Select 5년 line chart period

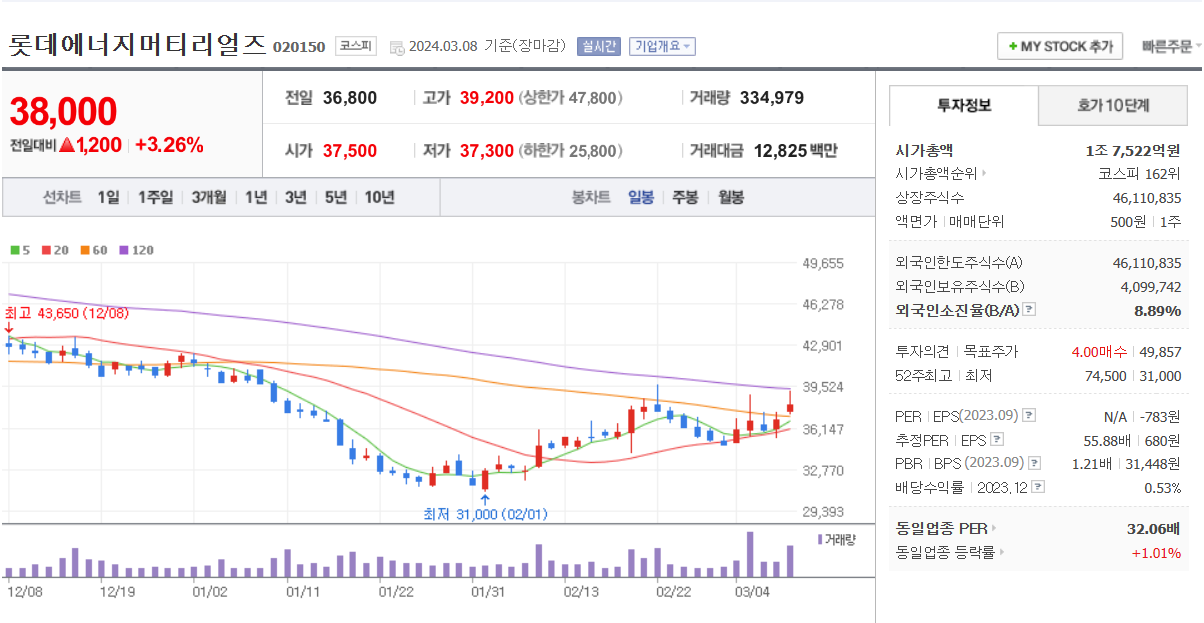[x=335, y=197]
